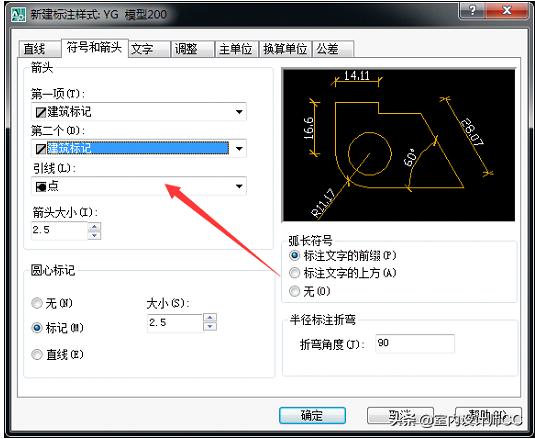
Task: Decrease center mark 大小 with down spinner
Action: [210, 327]
